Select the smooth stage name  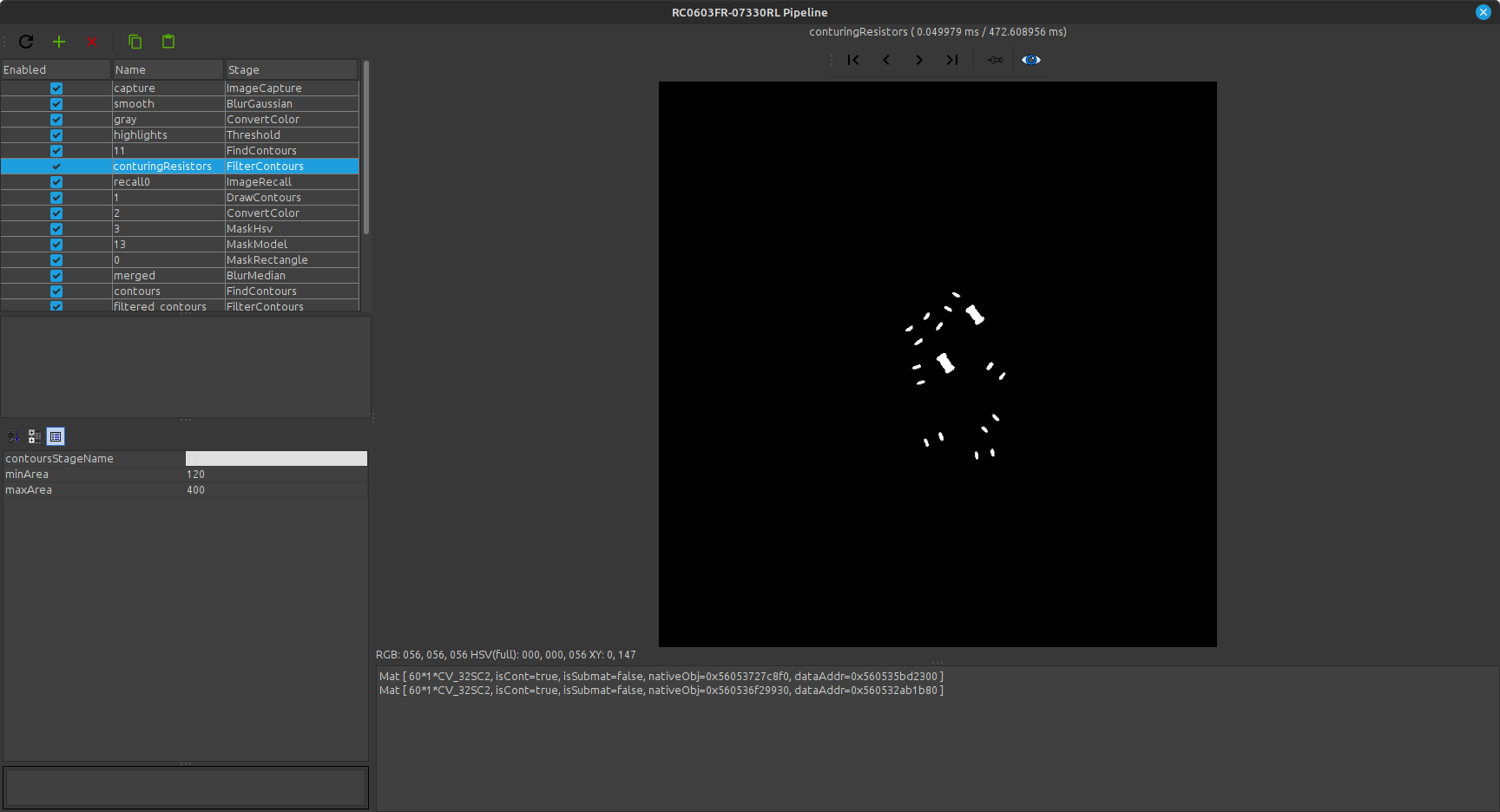click(x=134, y=104)
